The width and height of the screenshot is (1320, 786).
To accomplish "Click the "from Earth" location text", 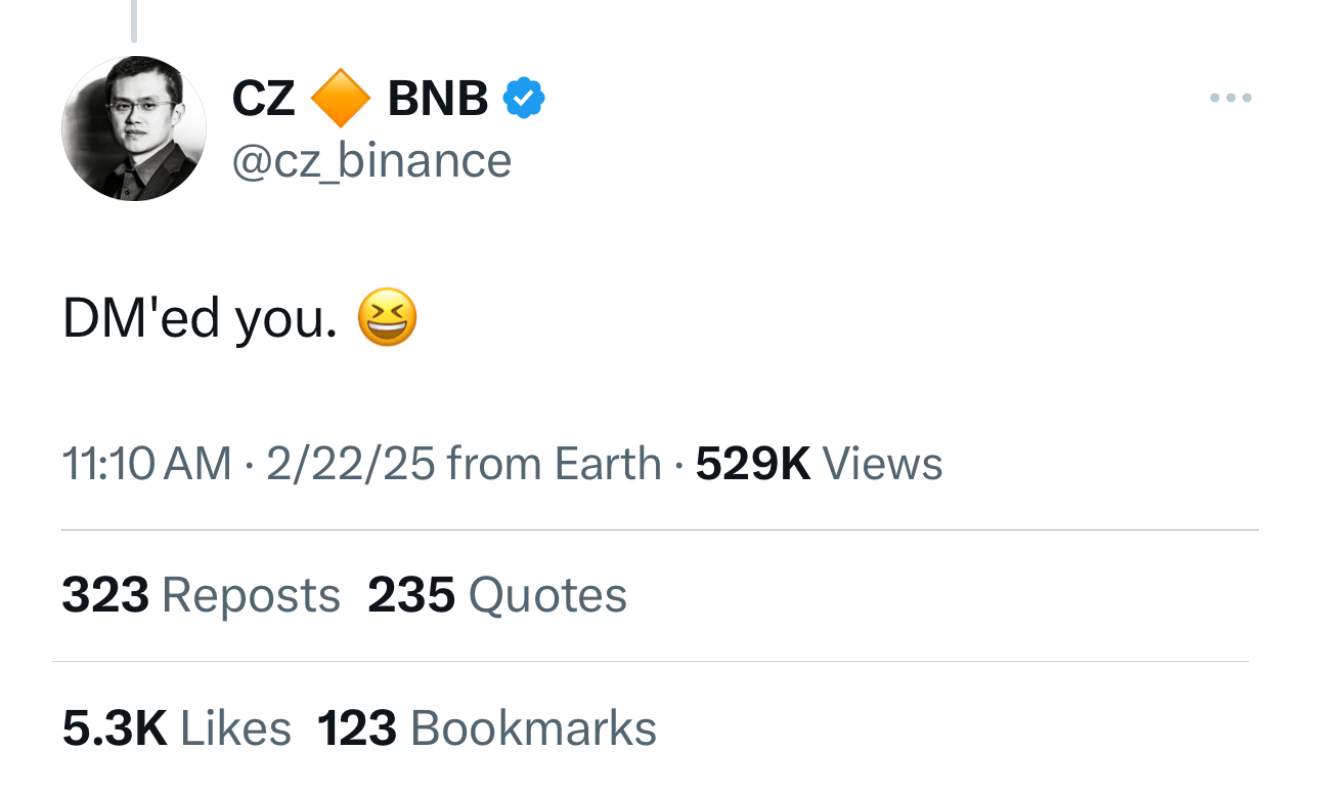I will point(554,464).
